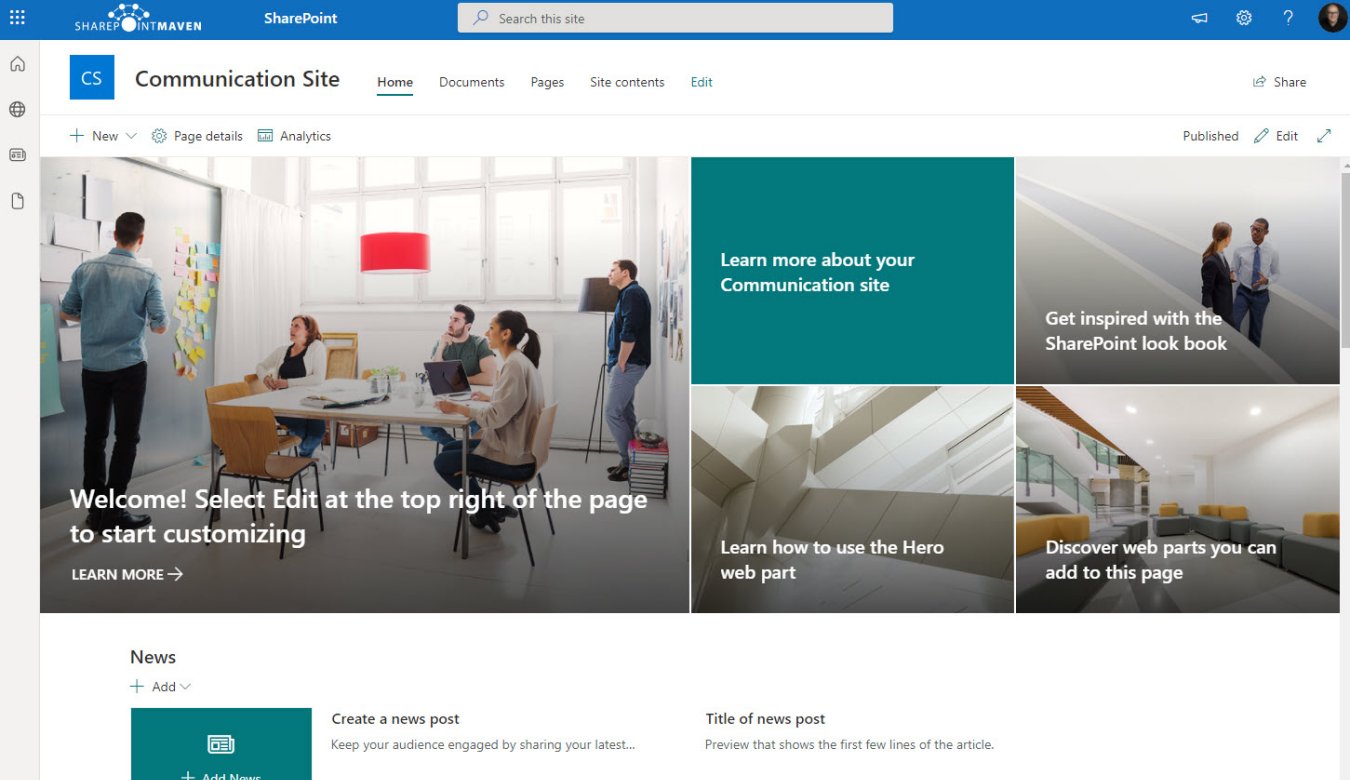
Task: Click the Title of news post heading
Action: point(765,719)
